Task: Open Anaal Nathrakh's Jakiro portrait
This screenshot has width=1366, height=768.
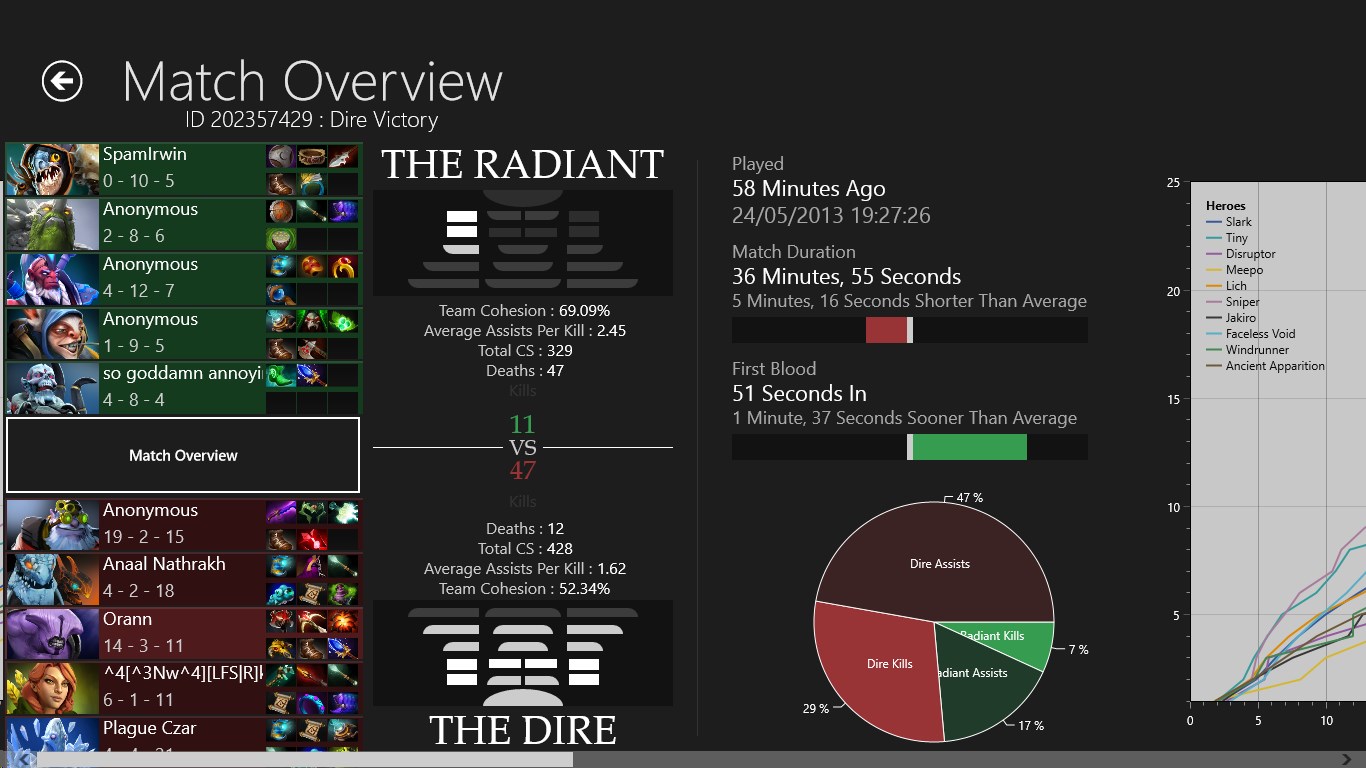Action: [52, 580]
